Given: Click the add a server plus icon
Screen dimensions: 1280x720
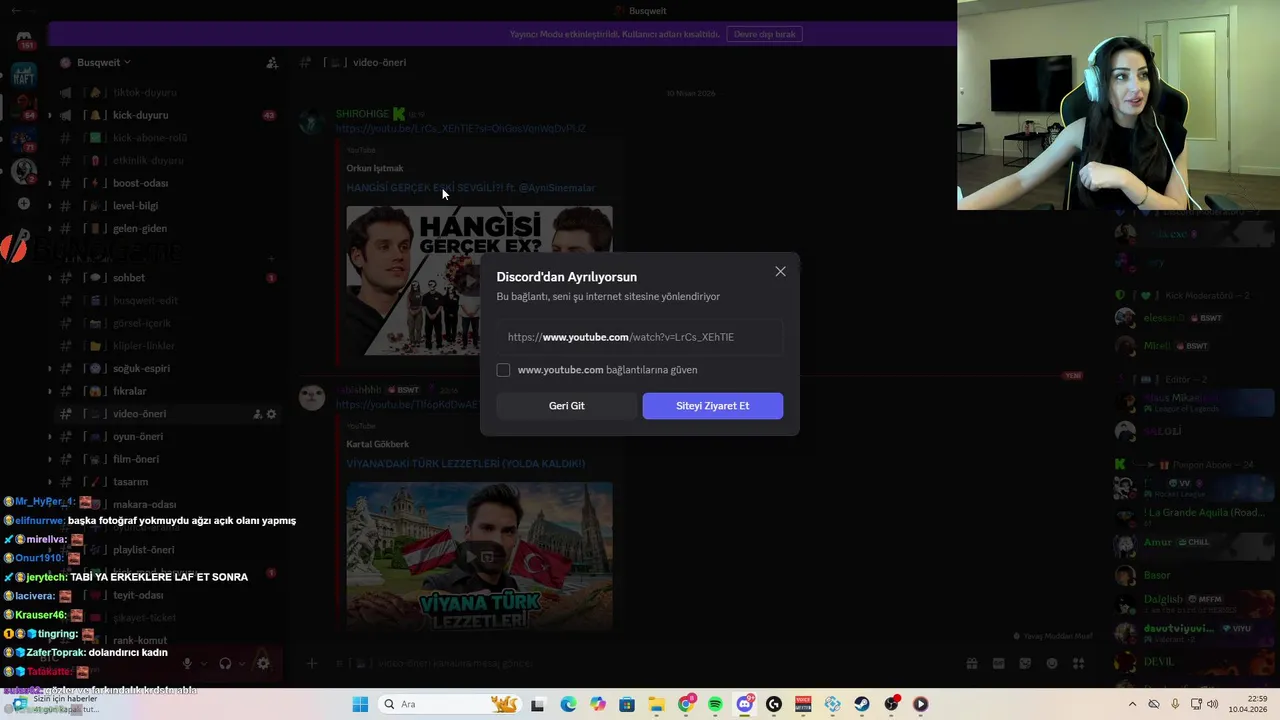Looking at the screenshot, I should [x=24, y=204].
